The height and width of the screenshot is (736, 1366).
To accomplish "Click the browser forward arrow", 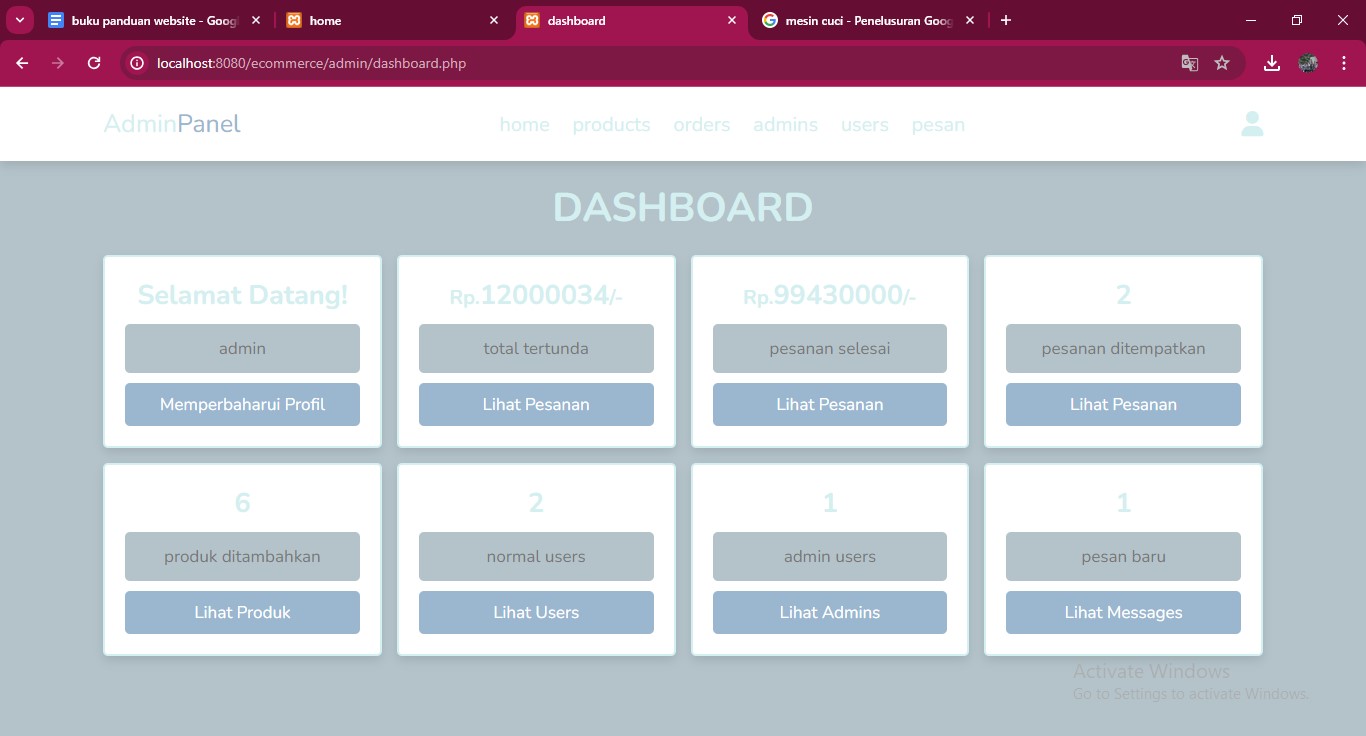I will point(58,63).
